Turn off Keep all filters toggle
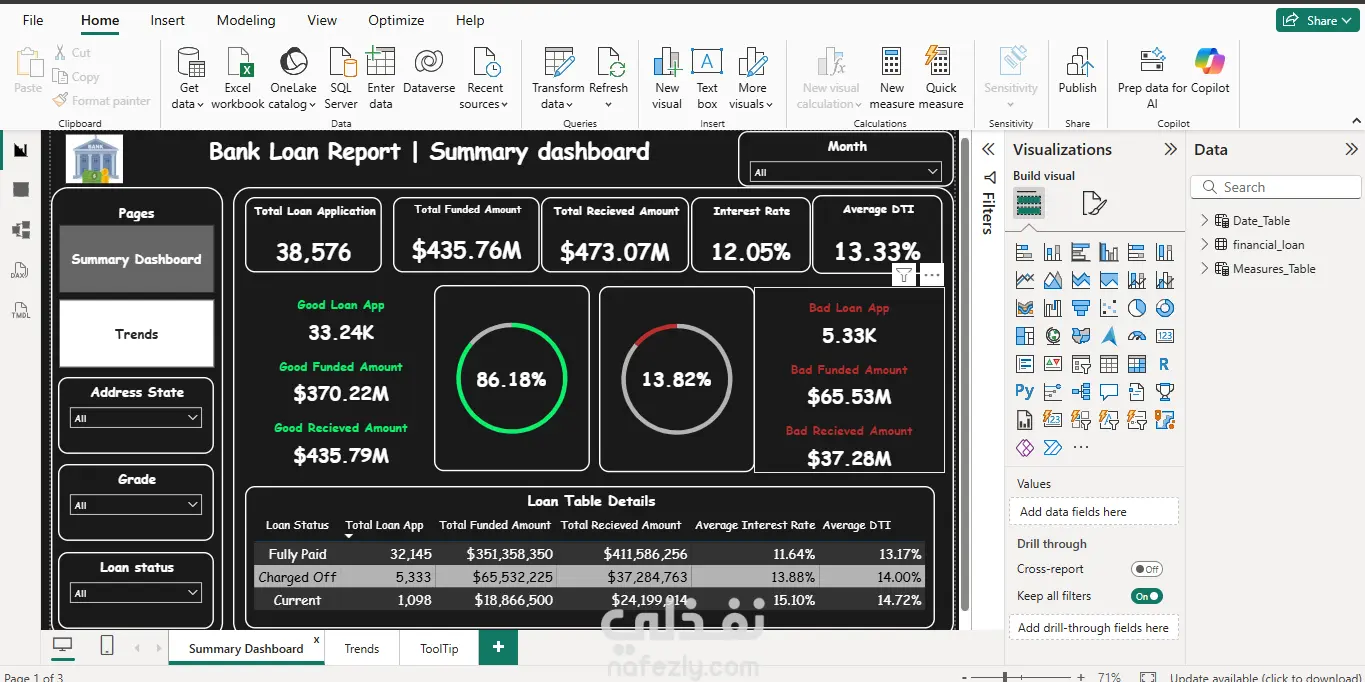 1146,596
